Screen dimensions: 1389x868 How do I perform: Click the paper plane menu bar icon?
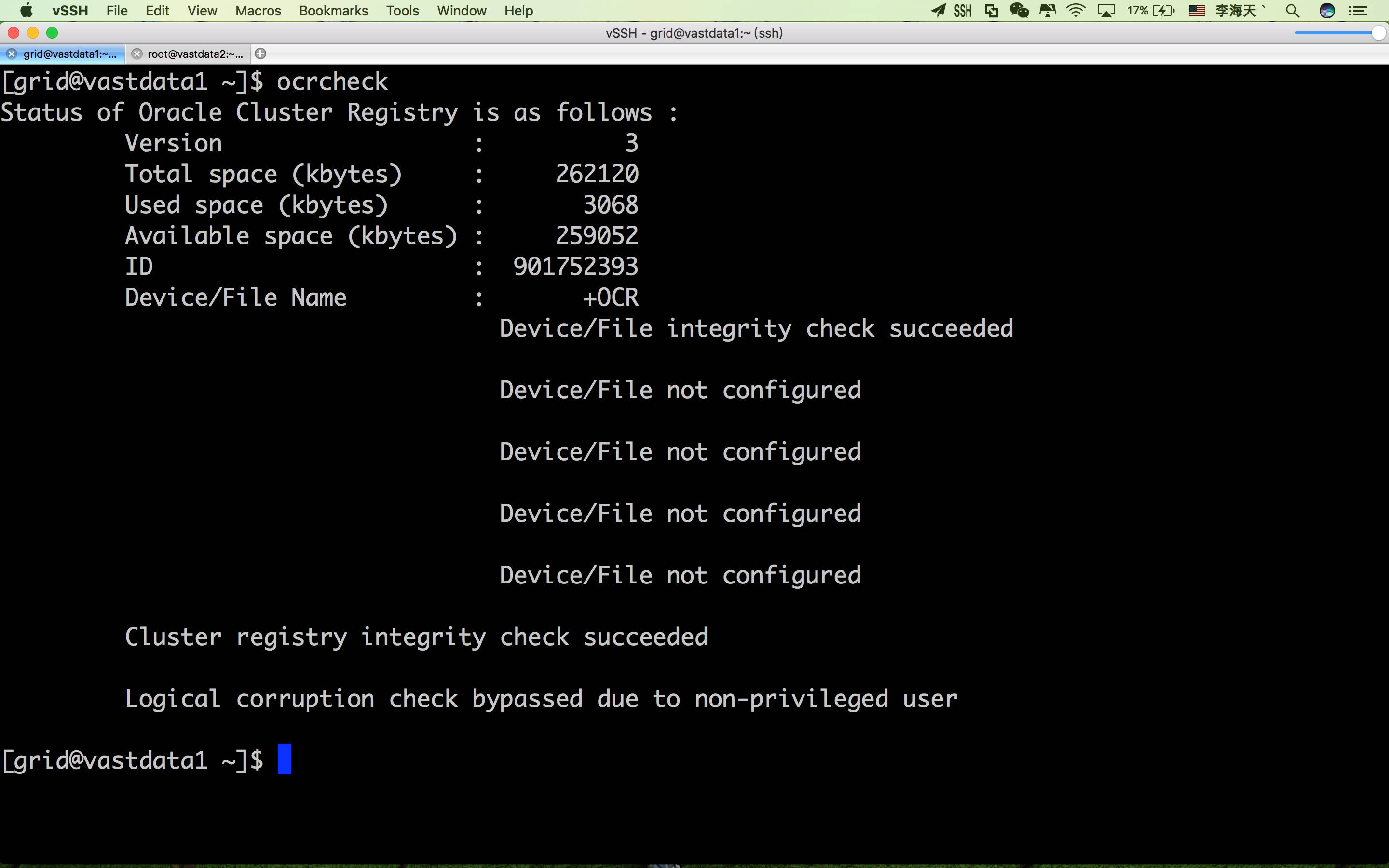tap(938, 10)
